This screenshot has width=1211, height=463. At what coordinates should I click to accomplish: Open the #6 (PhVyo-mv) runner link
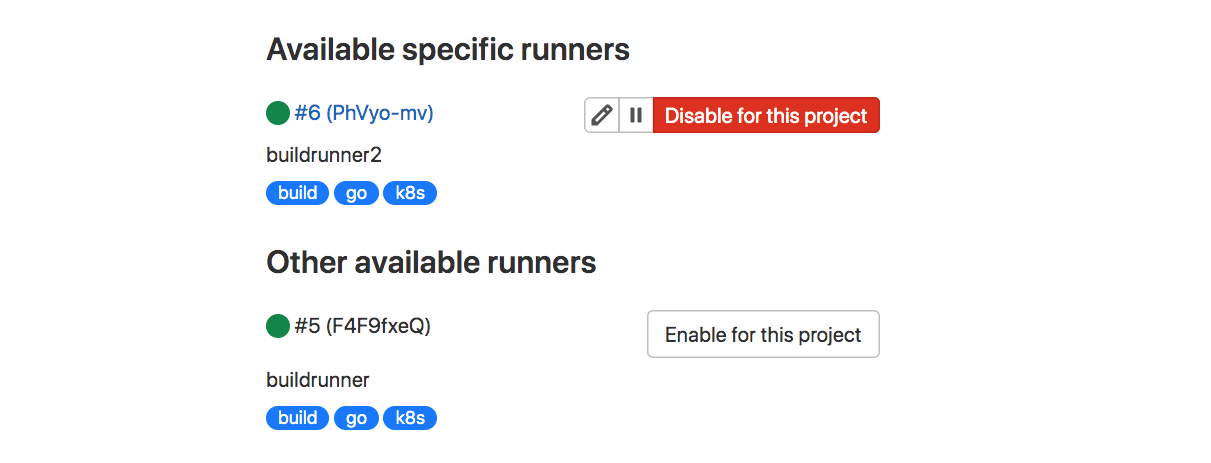tap(364, 114)
